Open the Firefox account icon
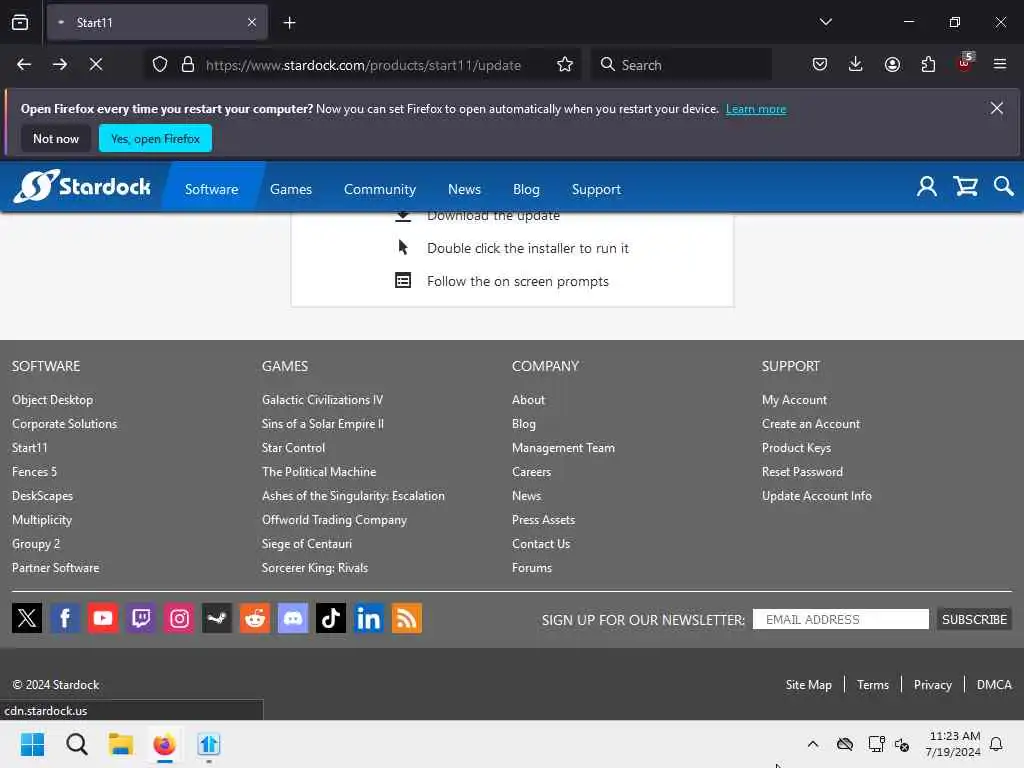 click(892, 64)
